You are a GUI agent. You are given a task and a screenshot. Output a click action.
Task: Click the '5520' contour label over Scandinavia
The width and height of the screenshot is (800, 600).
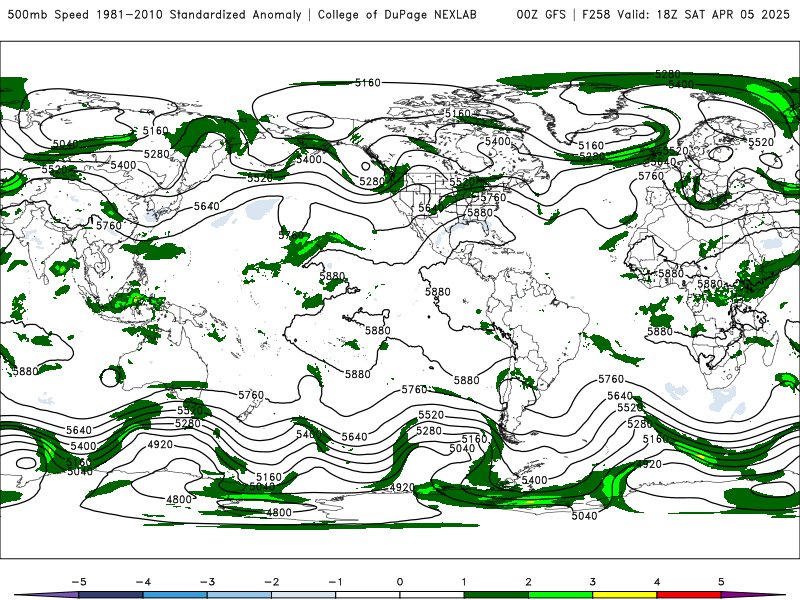point(761,142)
